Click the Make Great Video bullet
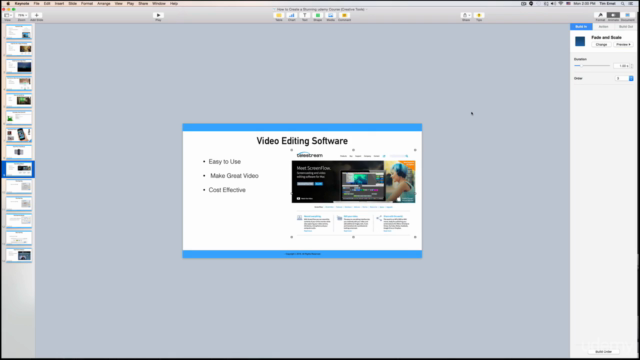 click(234, 176)
